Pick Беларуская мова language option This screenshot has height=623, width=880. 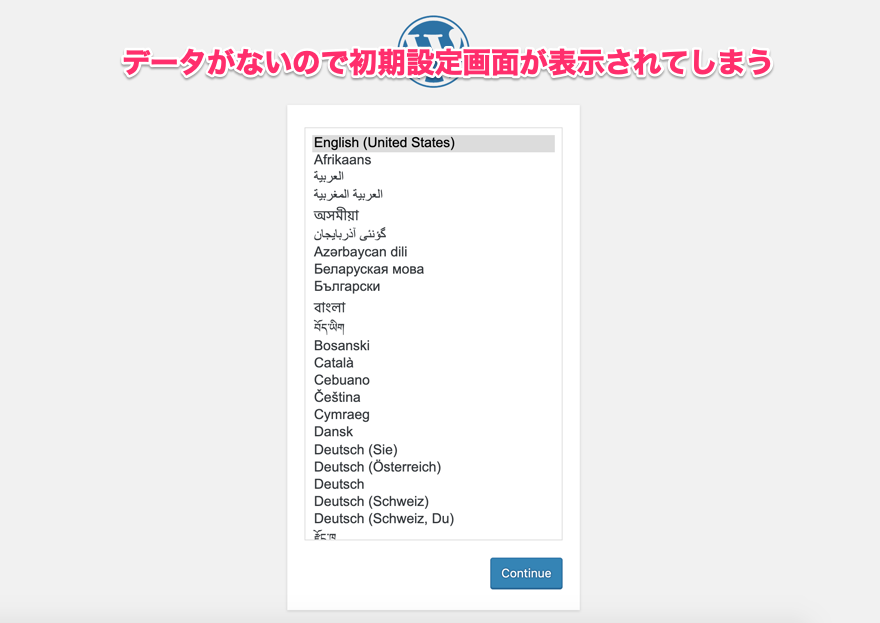tap(368, 269)
